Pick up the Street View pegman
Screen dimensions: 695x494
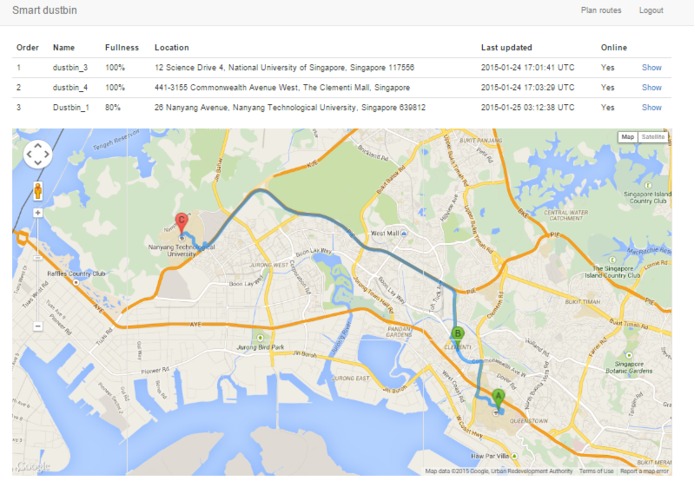[x=38, y=191]
